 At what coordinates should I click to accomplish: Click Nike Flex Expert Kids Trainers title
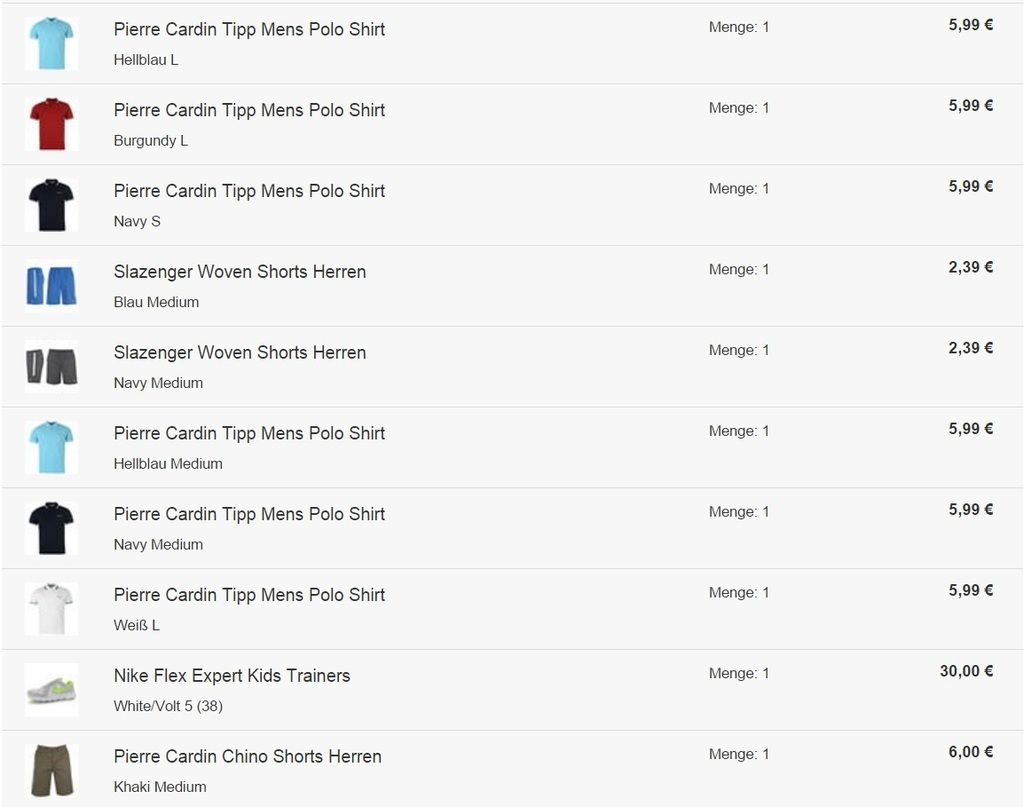[232, 676]
